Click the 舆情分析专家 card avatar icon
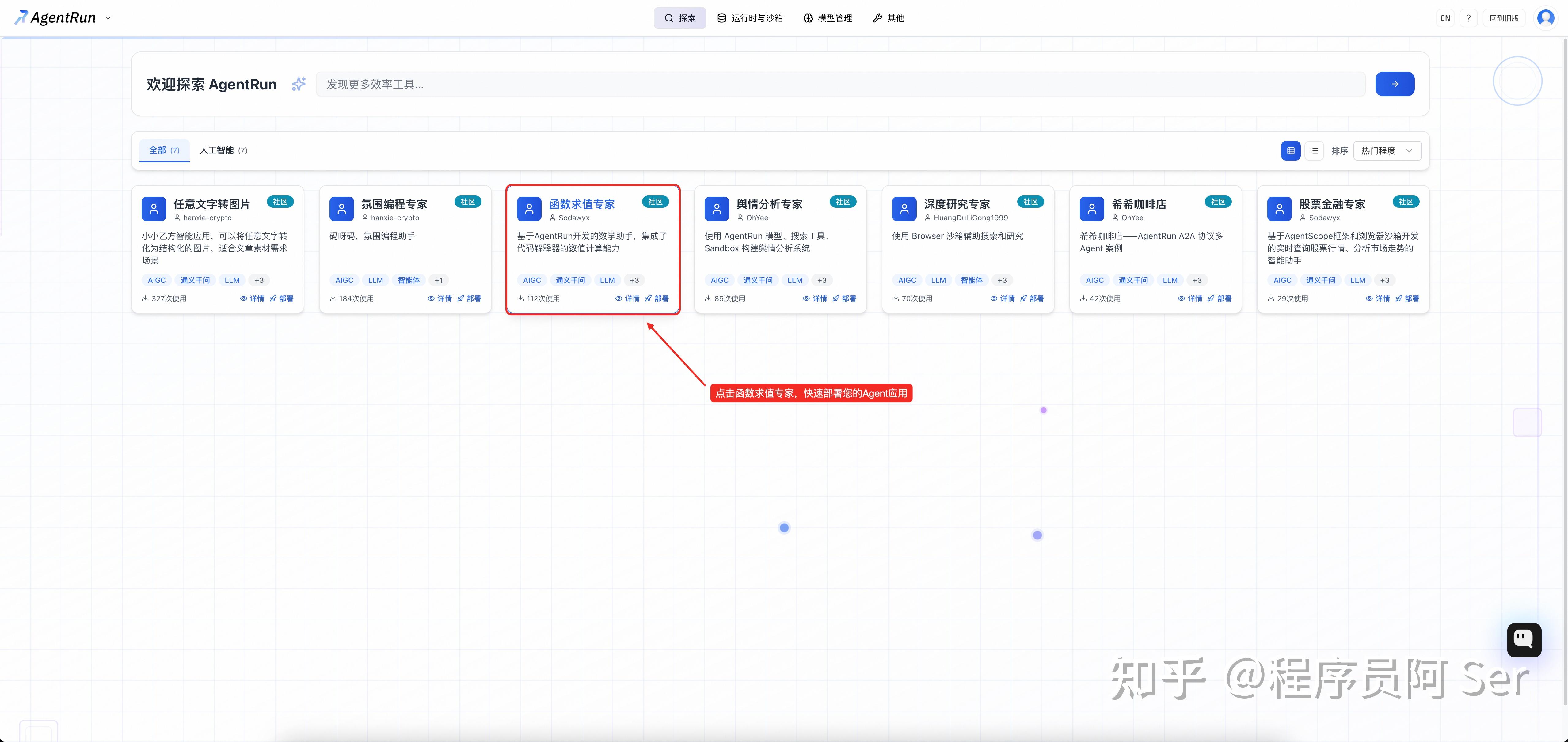Viewport: 1568px width, 742px height. click(x=717, y=209)
